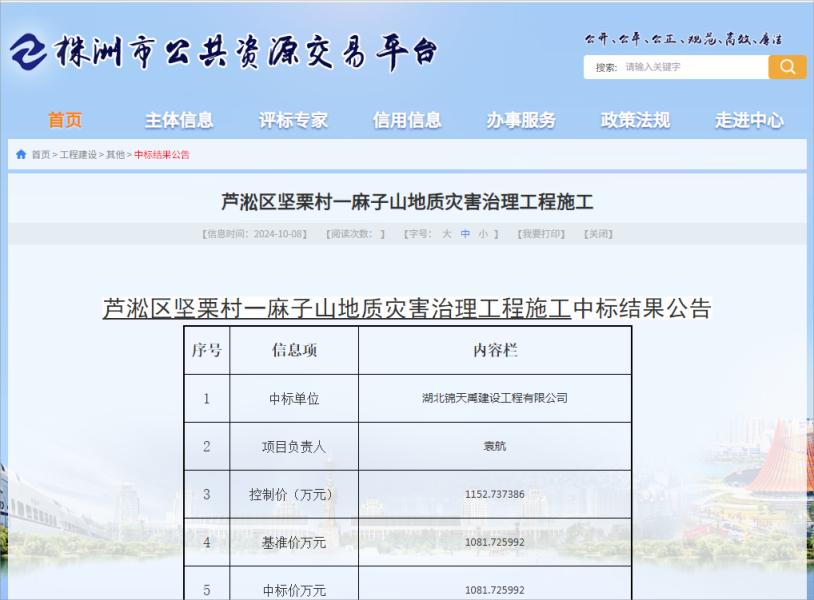
Task: Open the 评标专家 navigation menu
Action: tap(291, 119)
